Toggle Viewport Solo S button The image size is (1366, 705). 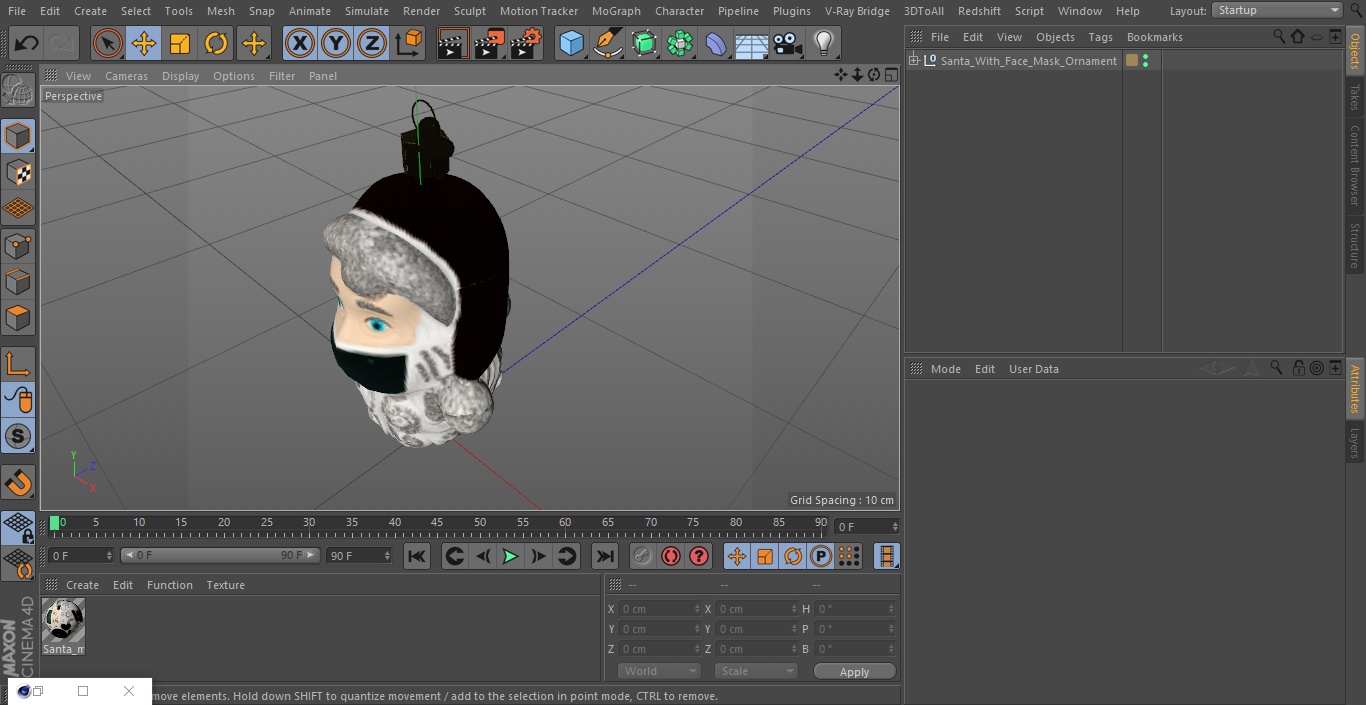pyautogui.click(x=18, y=436)
